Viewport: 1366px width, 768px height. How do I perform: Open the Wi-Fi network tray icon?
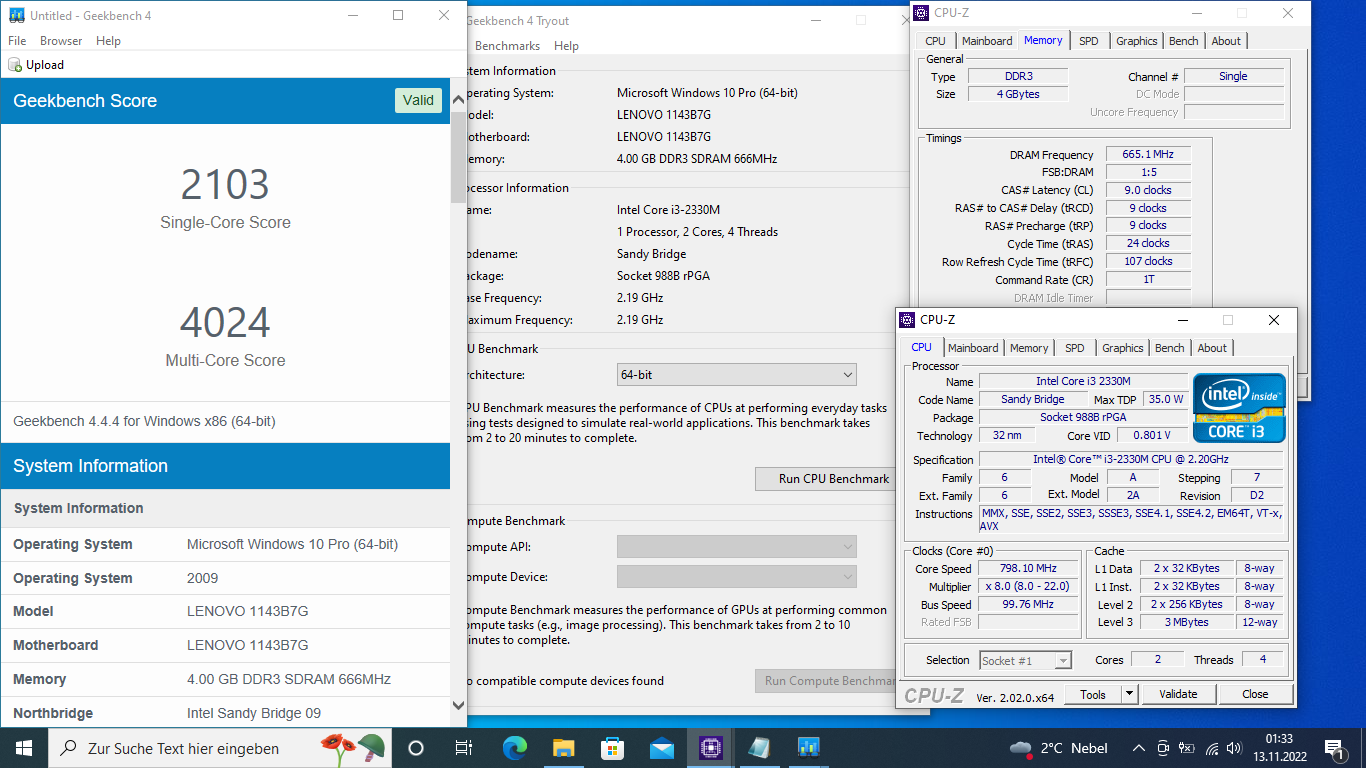1212,748
